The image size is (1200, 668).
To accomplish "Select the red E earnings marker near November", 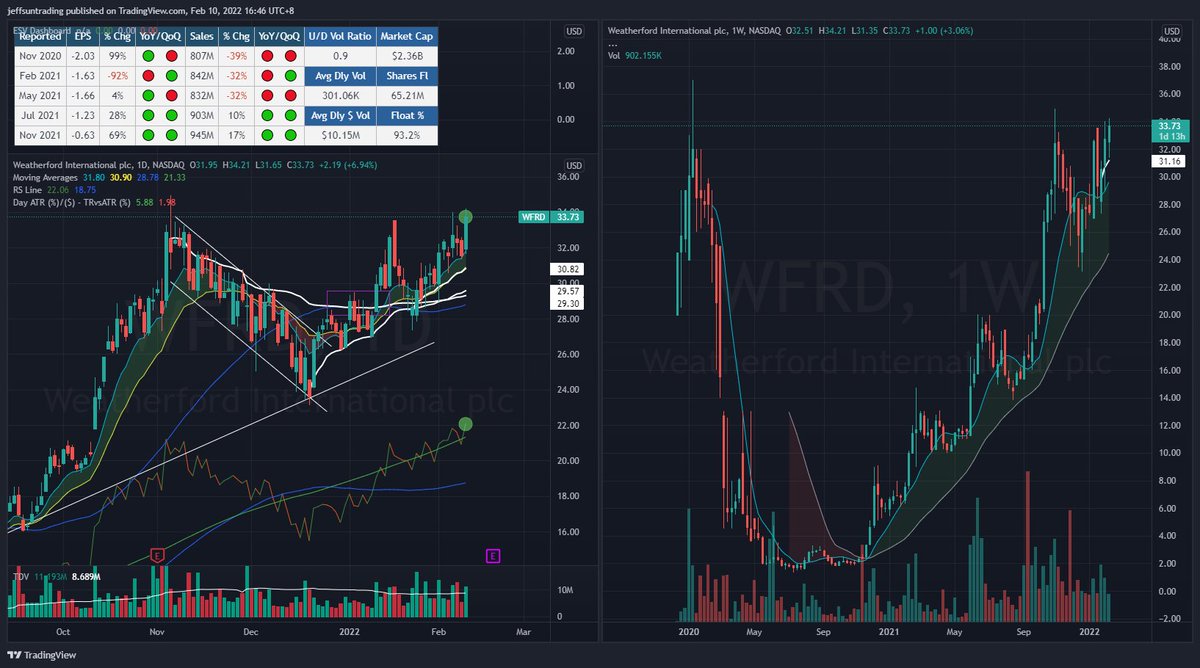I will pyautogui.click(x=158, y=556).
